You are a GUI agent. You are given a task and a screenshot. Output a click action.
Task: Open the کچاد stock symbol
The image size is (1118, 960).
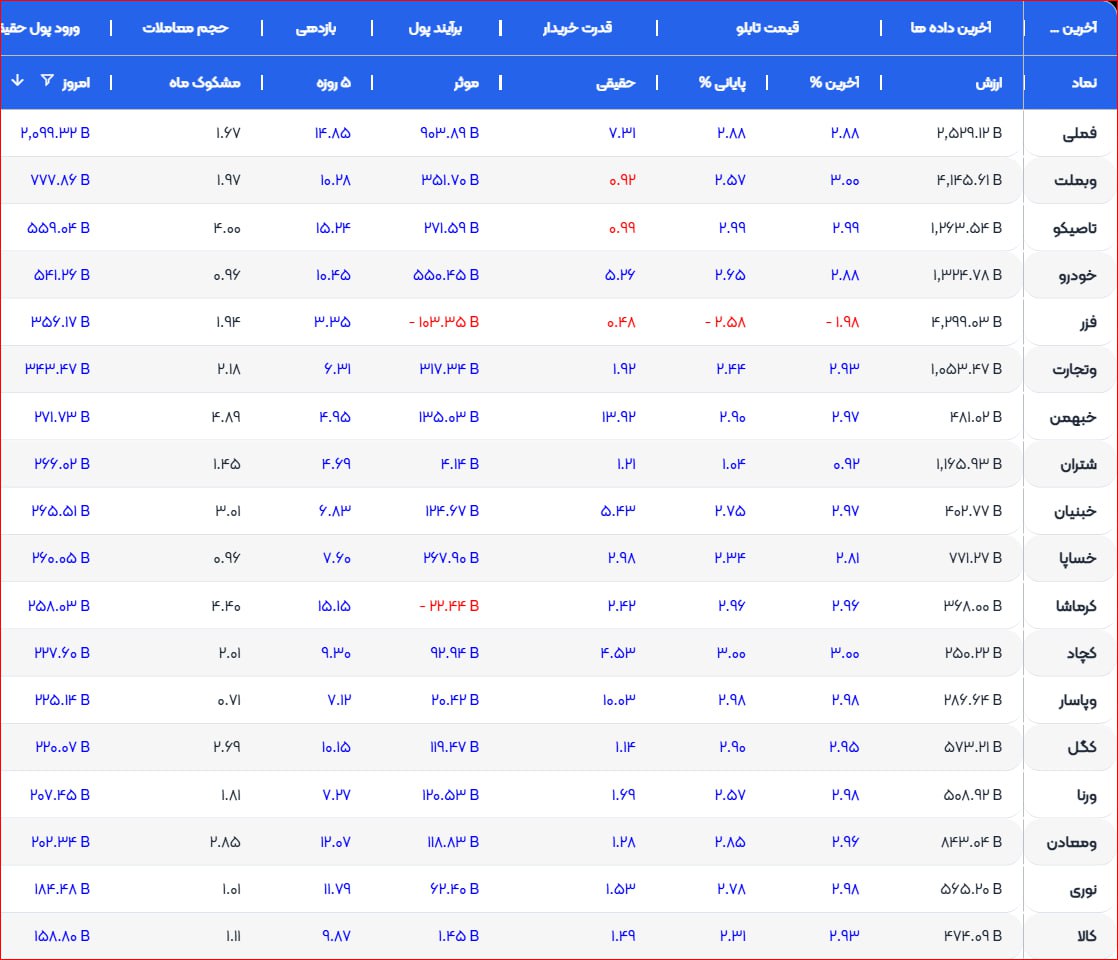(x=1080, y=653)
